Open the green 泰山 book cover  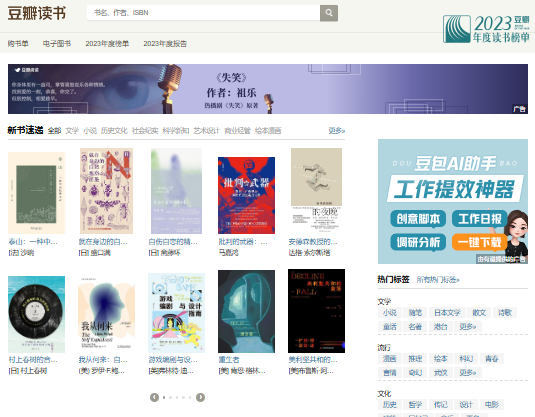tap(37, 193)
